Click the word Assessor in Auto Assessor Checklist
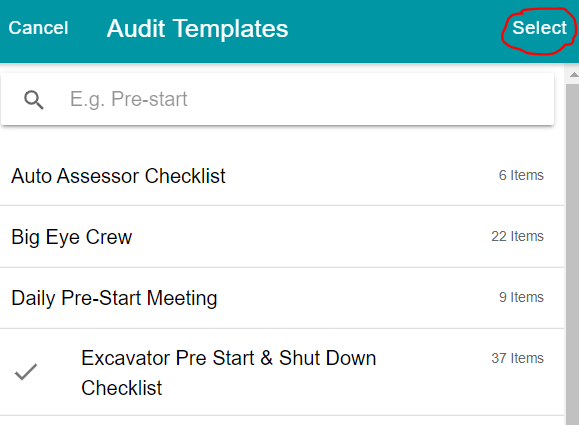The width and height of the screenshot is (579, 425). (98, 176)
